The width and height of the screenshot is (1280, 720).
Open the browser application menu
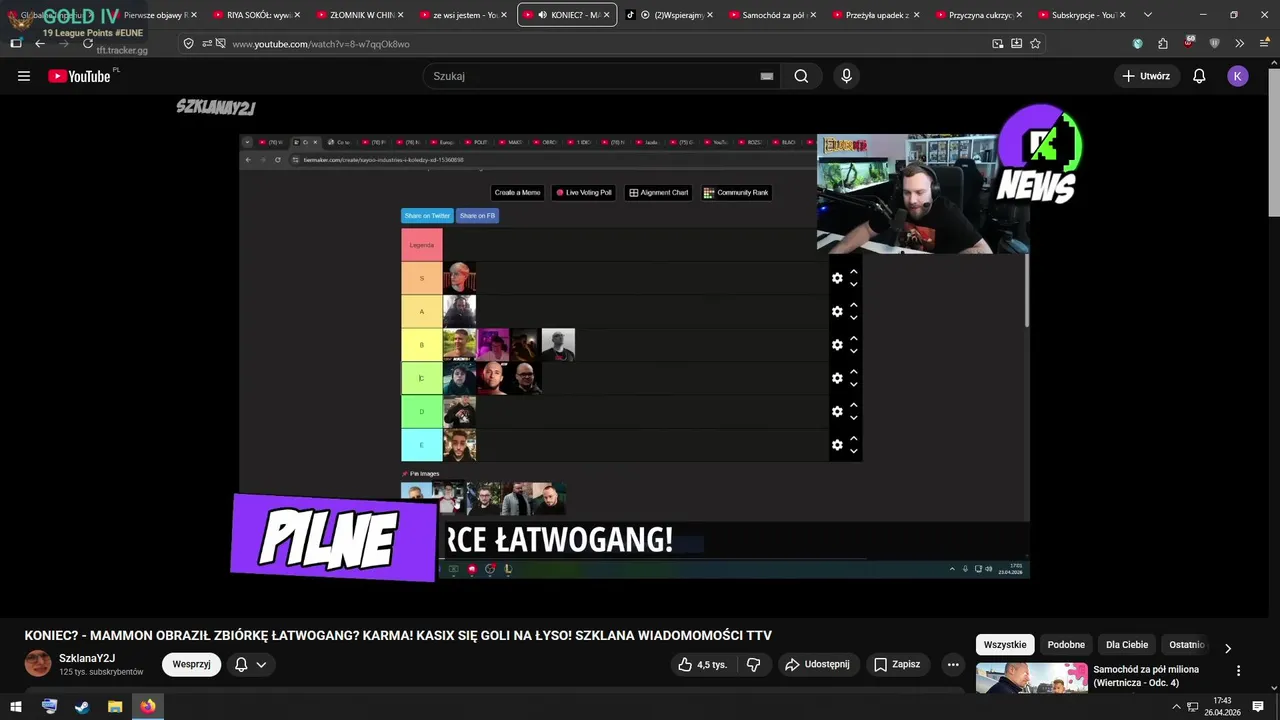pyautogui.click(x=1262, y=44)
